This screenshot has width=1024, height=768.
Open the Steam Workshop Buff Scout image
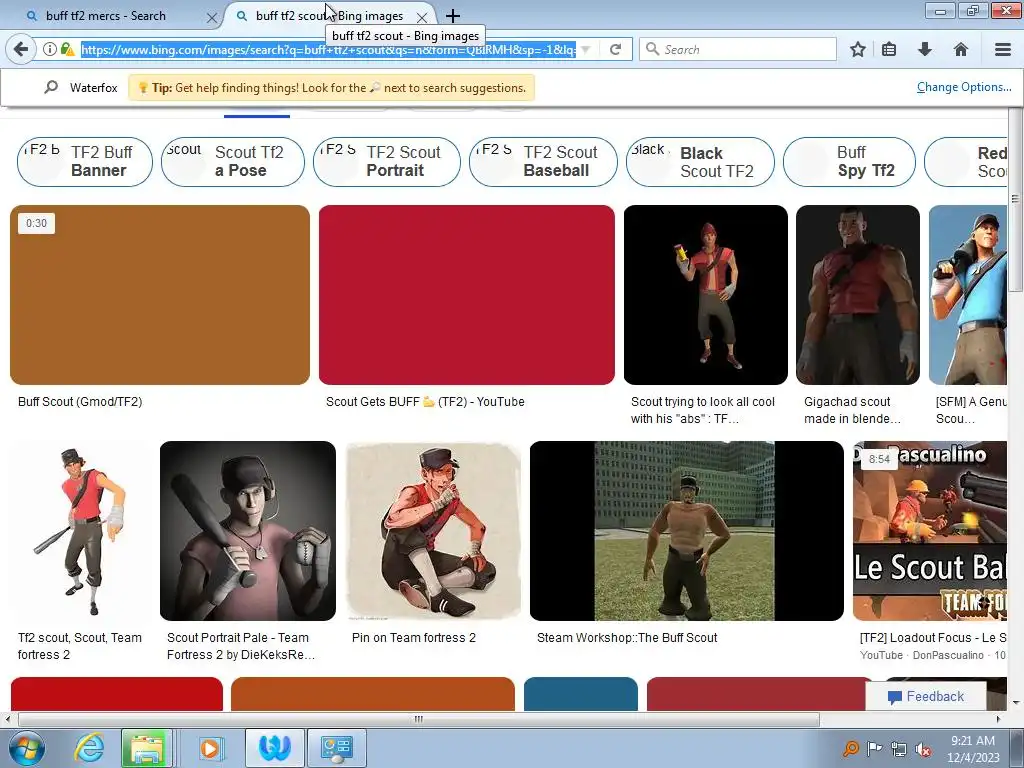[x=686, y=530]
